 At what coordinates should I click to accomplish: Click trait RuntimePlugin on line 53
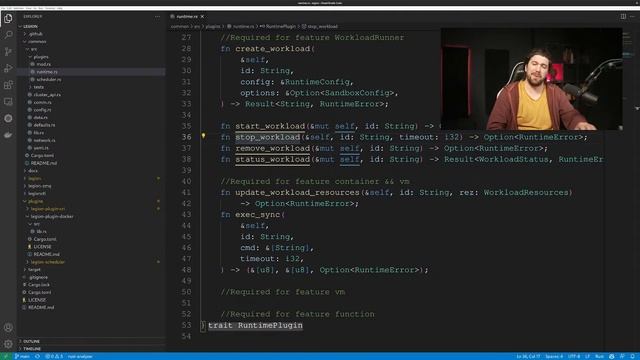point(255,325)
